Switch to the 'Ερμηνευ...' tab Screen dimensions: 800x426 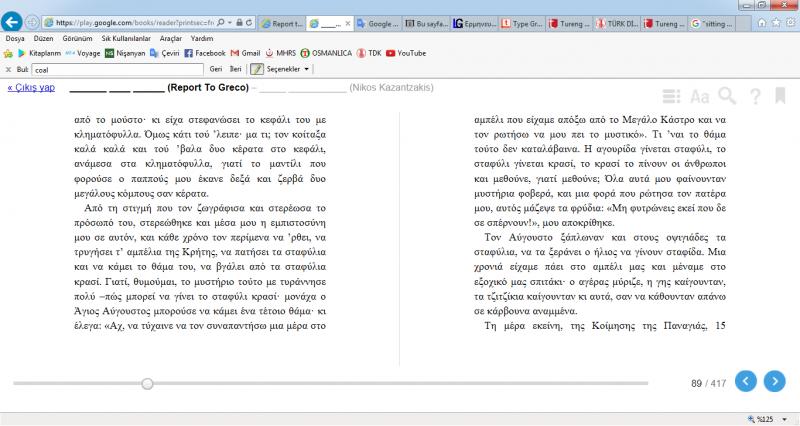[474, 23]
